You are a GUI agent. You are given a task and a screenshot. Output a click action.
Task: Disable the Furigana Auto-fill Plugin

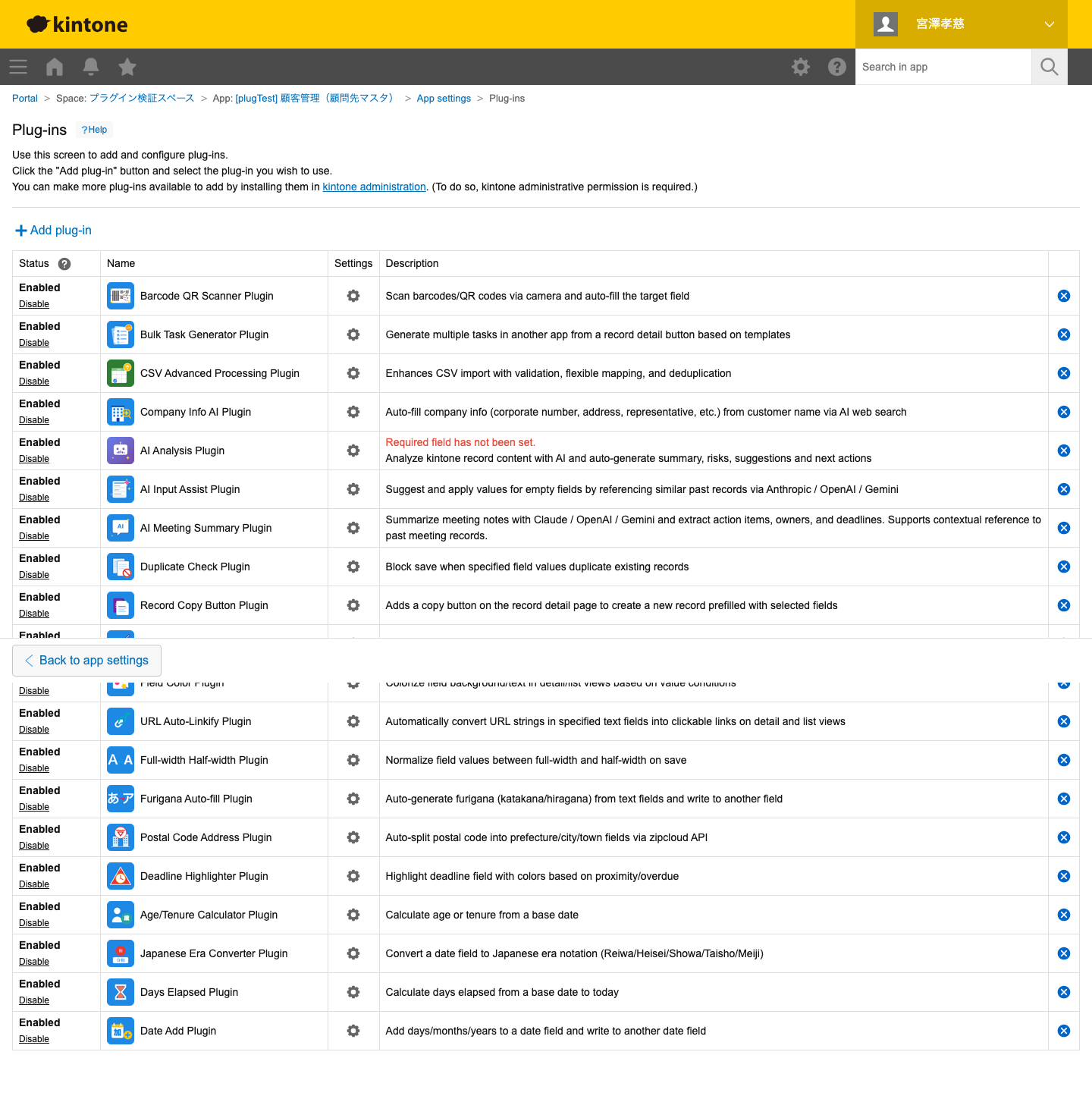coord(34,807)
